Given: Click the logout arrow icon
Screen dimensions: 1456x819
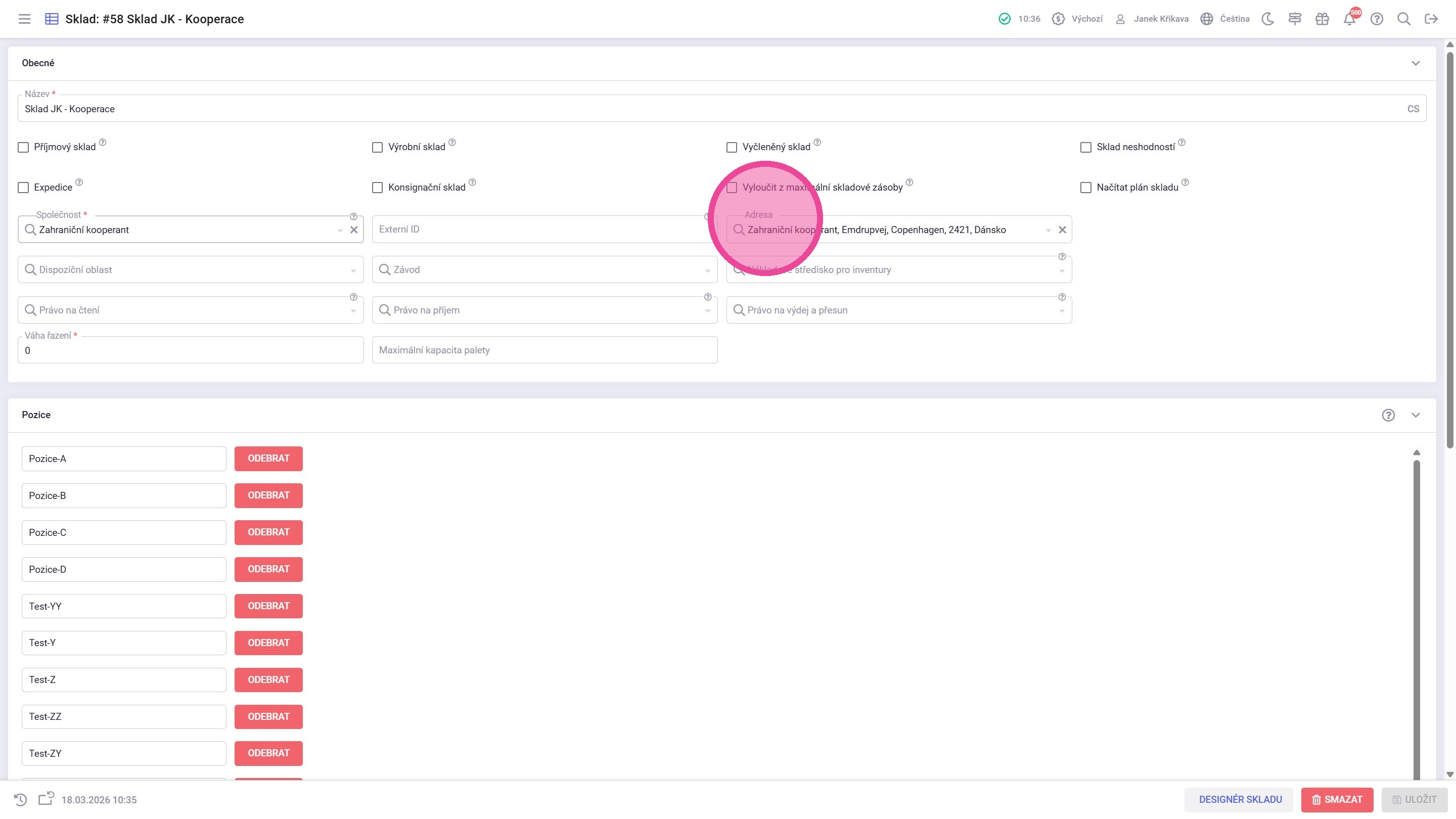Looking at the screenshot, I should click(1431, 19).
